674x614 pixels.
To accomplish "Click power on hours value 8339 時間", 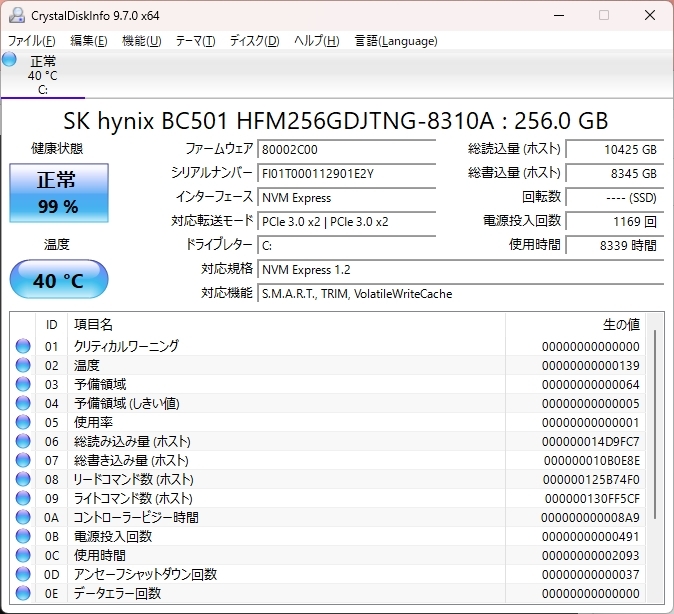I will point(615,246).
